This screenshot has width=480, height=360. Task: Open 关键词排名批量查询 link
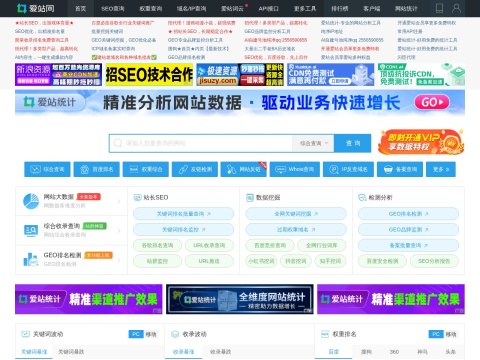[184, 214]
